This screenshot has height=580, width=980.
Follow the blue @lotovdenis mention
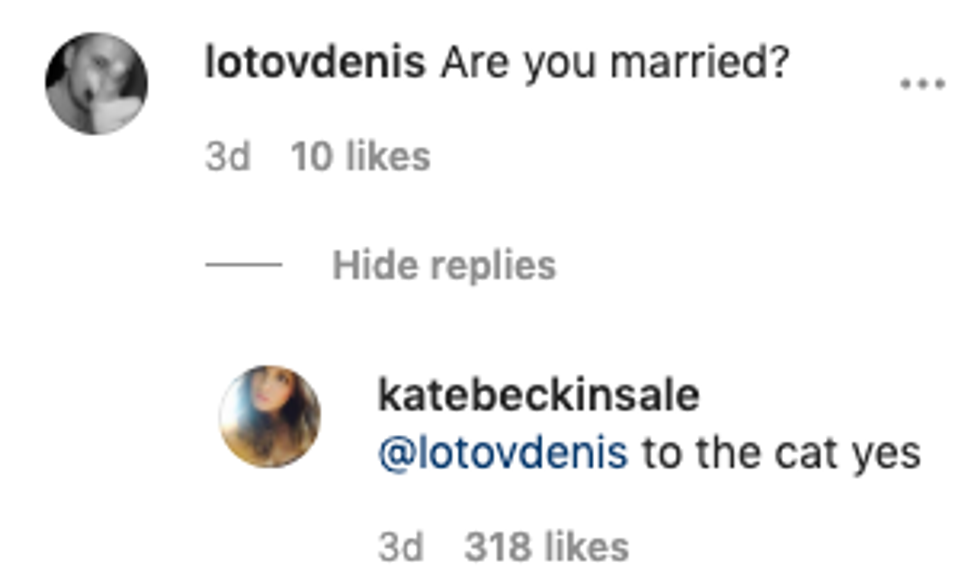[x=503, y=453]
